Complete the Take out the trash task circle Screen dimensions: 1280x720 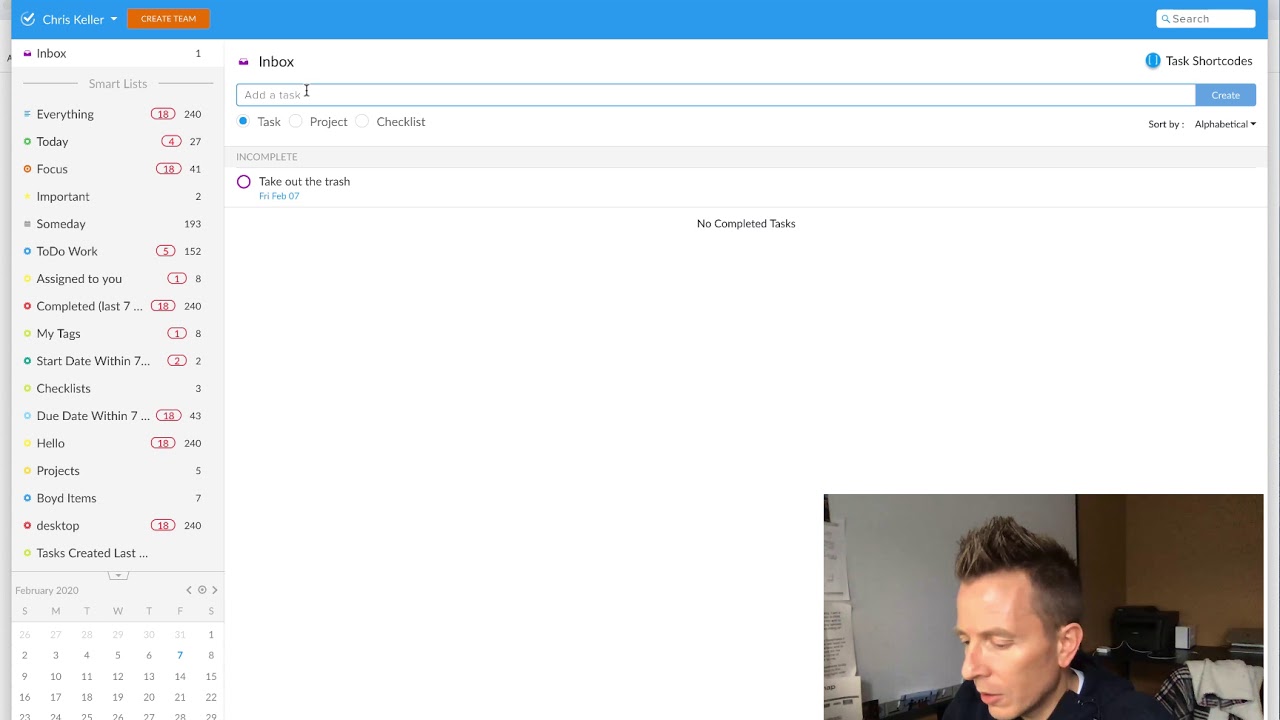(x=244, y=182)
